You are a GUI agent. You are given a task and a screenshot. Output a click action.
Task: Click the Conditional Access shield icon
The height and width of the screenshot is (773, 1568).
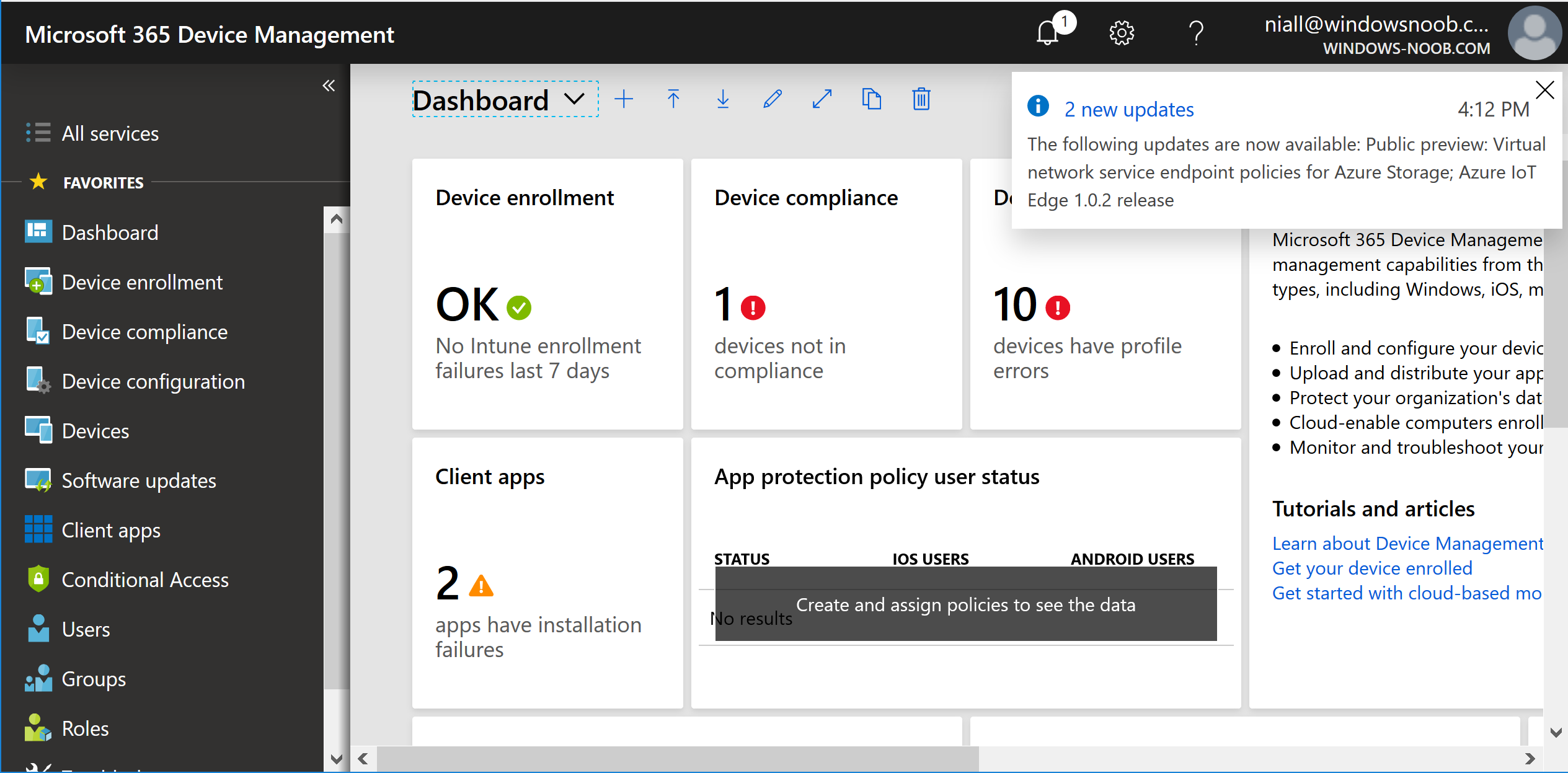[x=38, y=579]
